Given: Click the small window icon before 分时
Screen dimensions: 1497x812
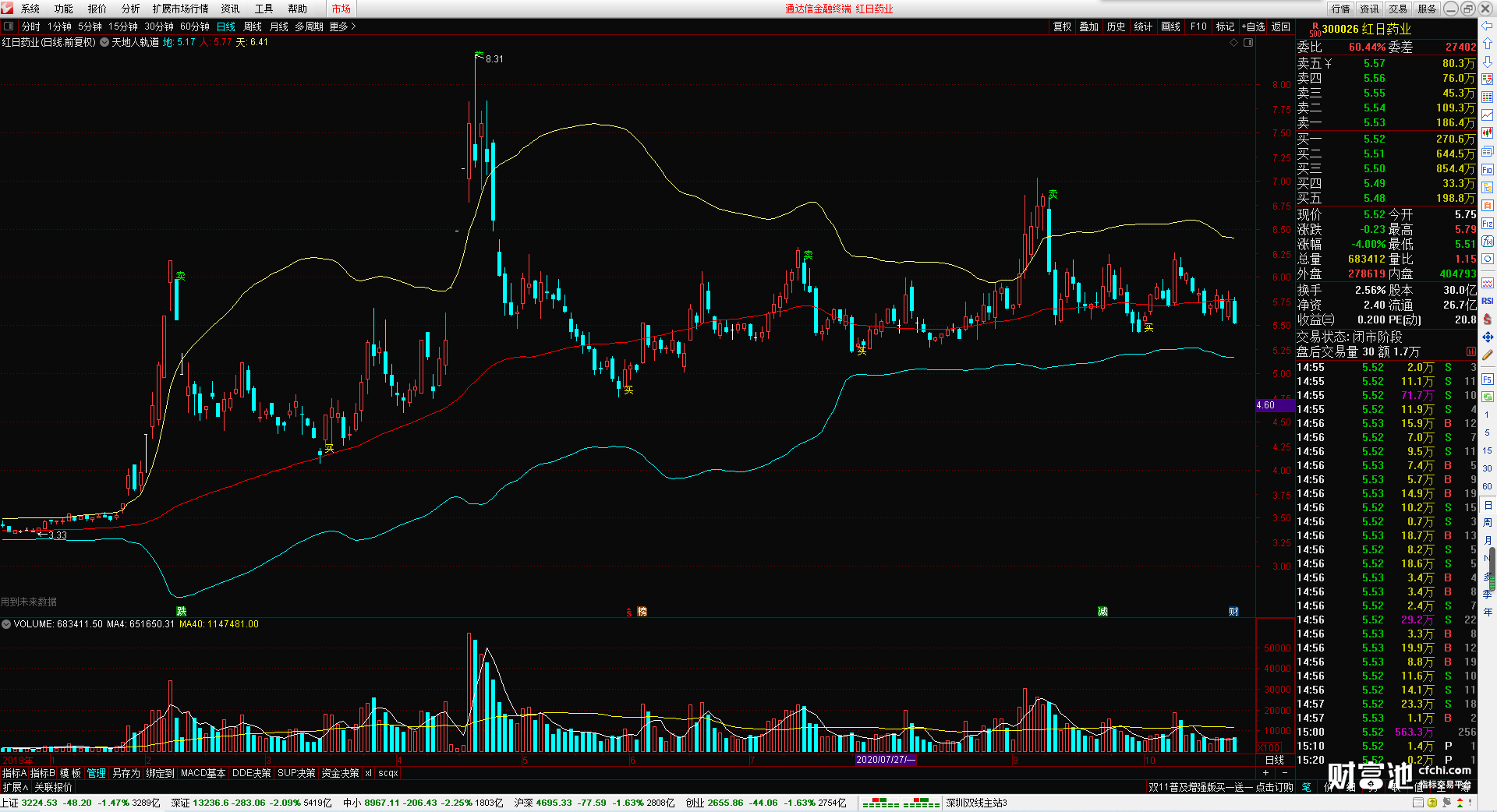Looking at the screenshot, I should 9,26.
